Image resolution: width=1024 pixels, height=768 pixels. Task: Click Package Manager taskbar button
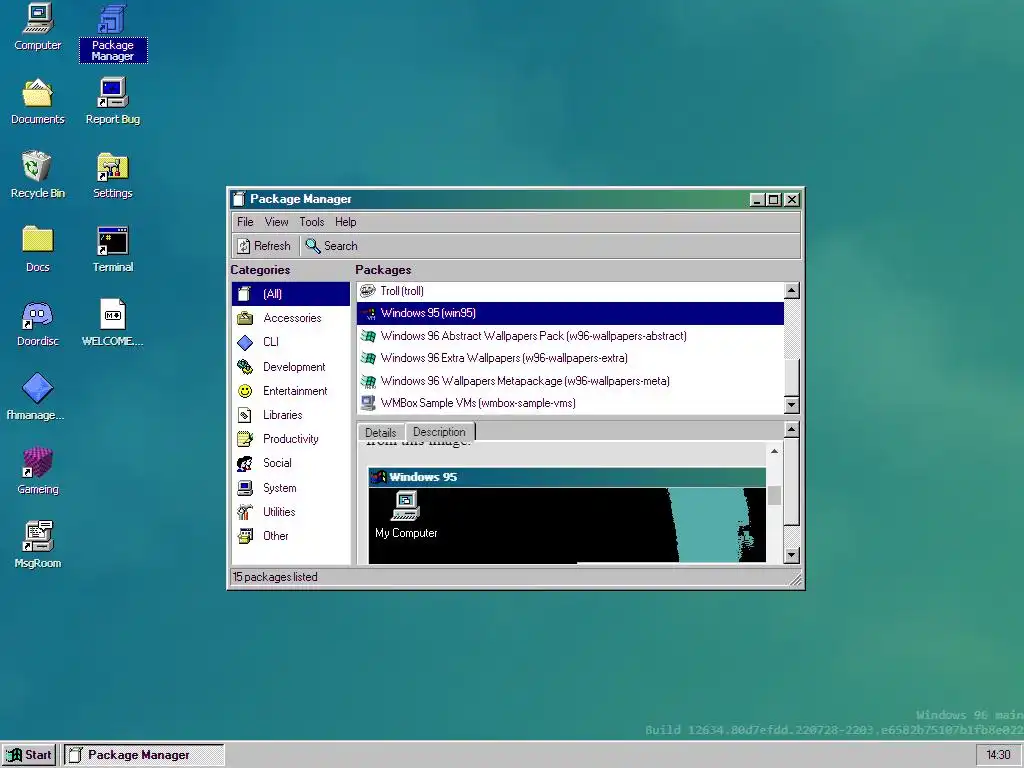point(144,755)
